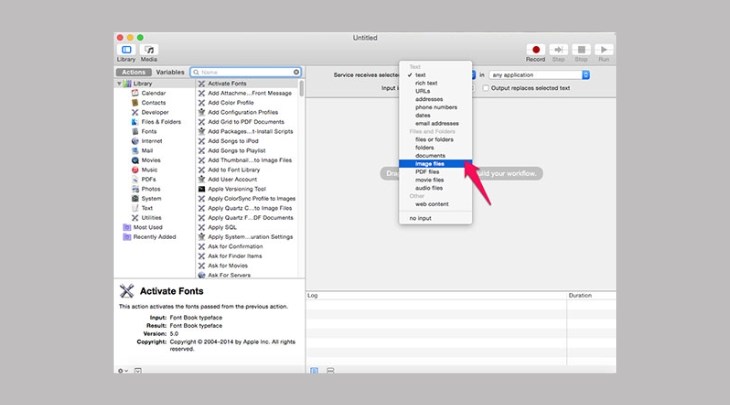Image resolution: width=730 pixels, height=405 pixels.
Task: Choose addresses from the popup menu
Action: [x=435, y=99]
